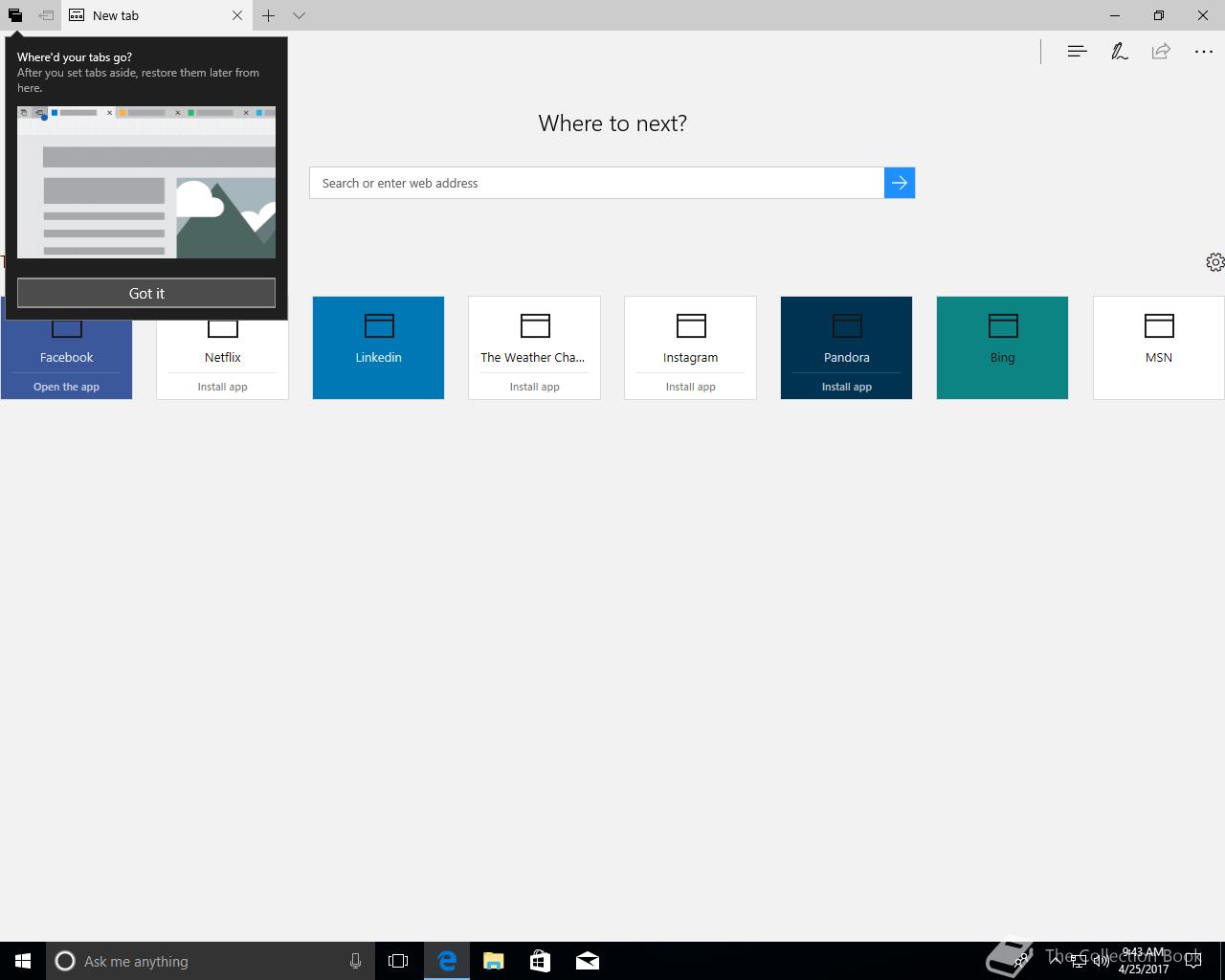The width and height of the screenshot is (1225, 980).
Task: Open a new tab with plus button
Action: pos(269,15)
